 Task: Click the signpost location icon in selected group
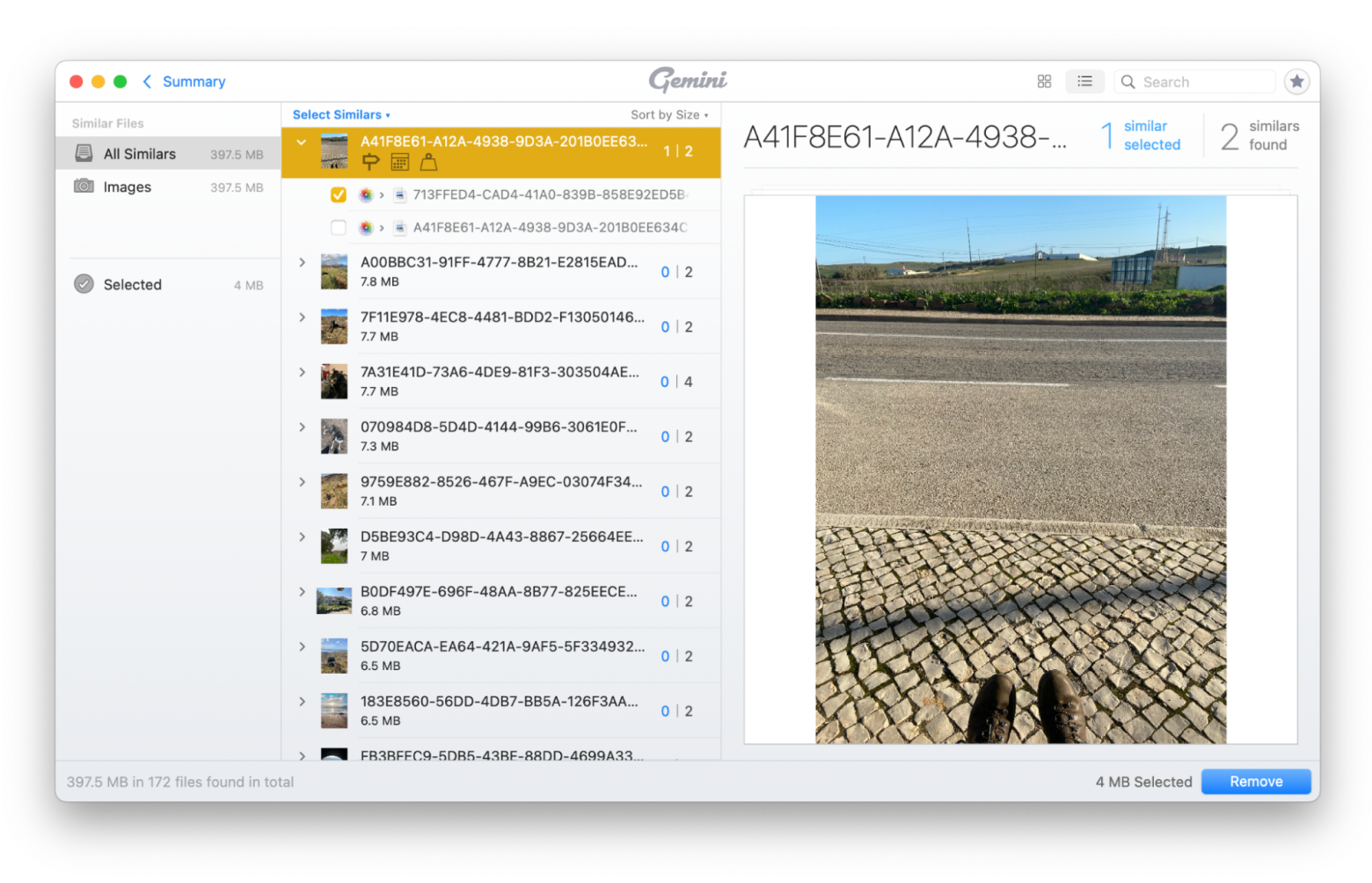(x=370, y=162)
